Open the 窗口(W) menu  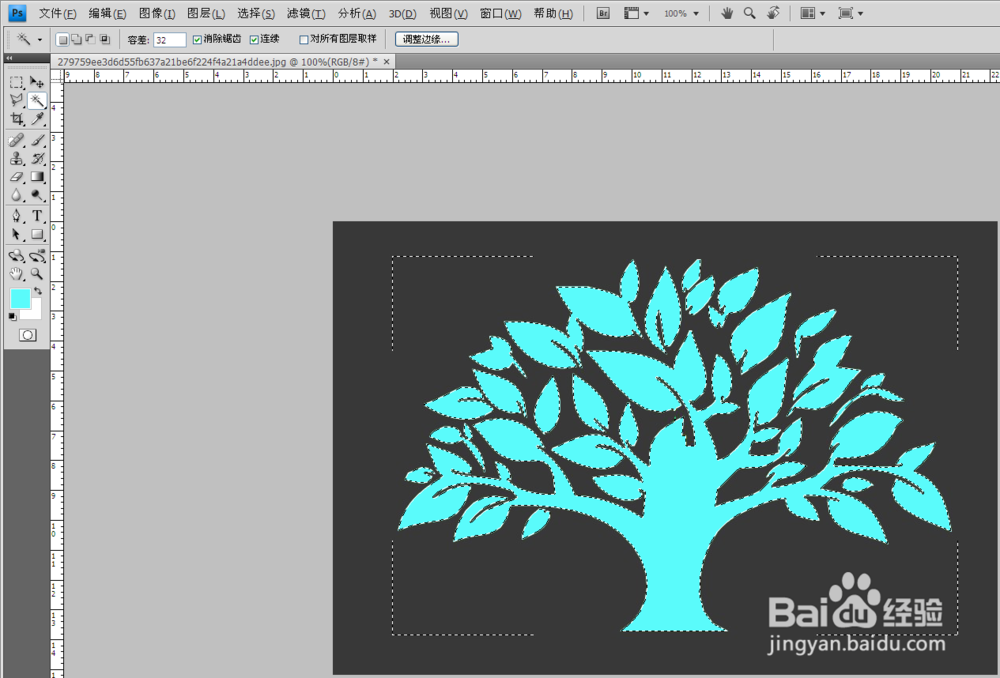click(x=501, y=13)
